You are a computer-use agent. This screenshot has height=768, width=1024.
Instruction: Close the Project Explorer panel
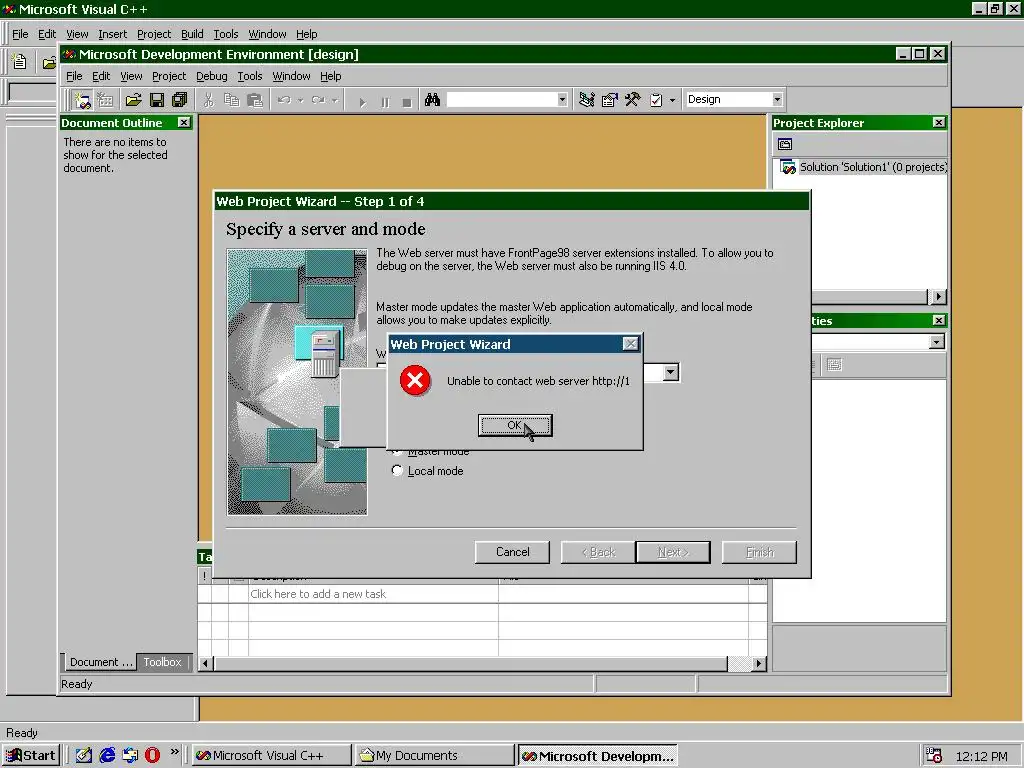[938, 122]
